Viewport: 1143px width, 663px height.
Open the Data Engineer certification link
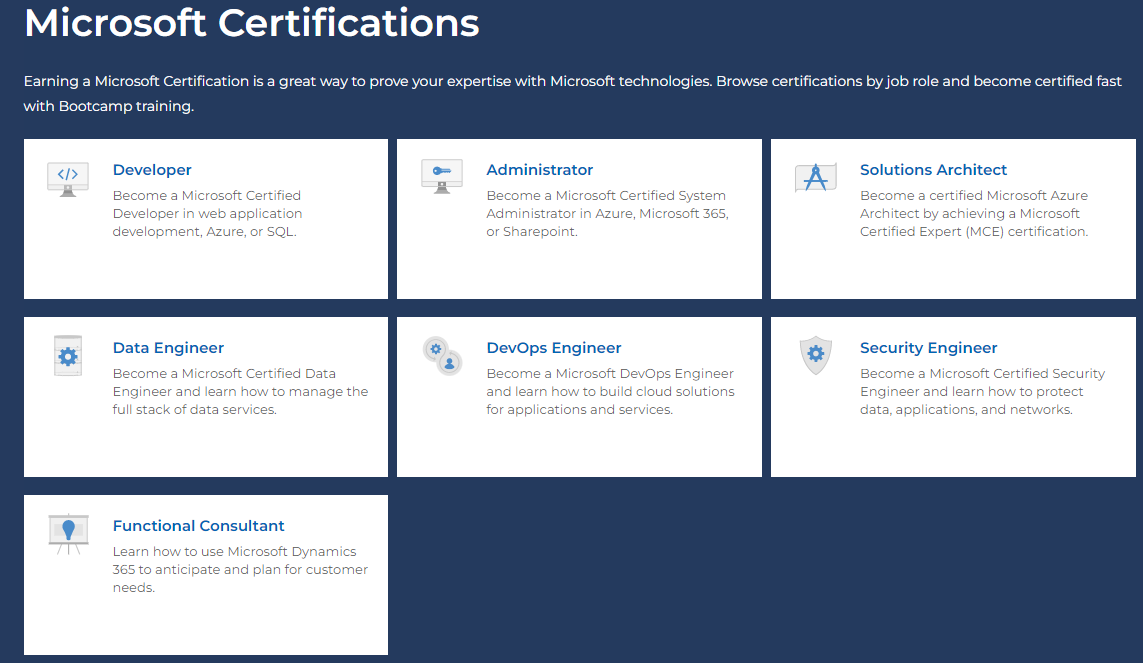[x=168, y=347]
